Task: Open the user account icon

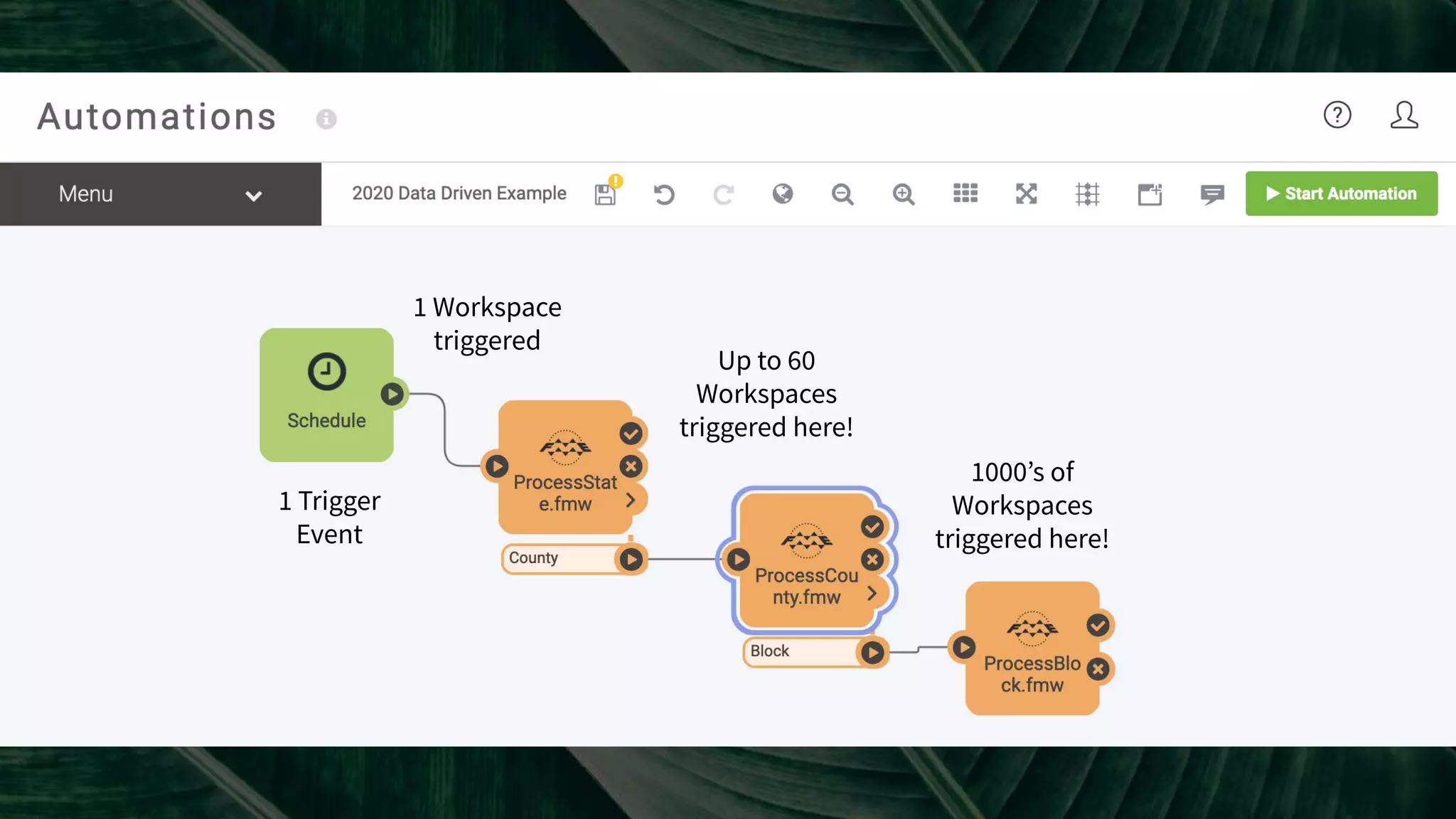Action: click(1403, 115)
